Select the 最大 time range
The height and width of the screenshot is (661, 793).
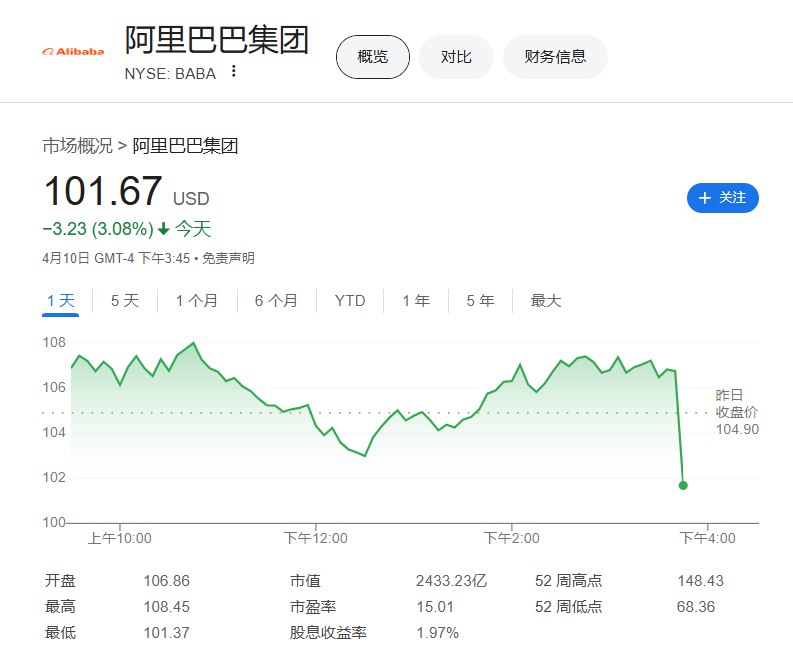(x=546, y=301)
